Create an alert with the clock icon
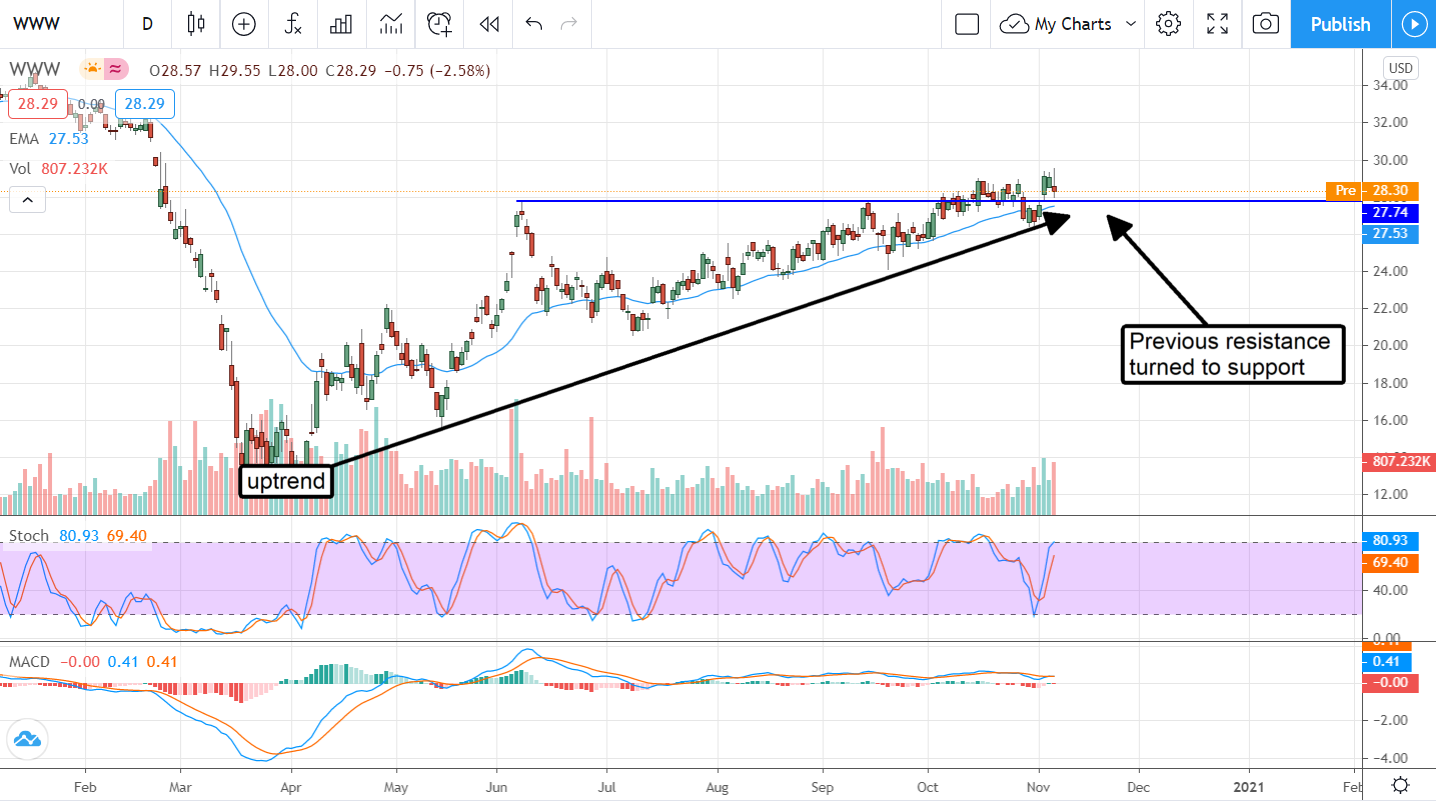This screenshot has width=1436, height=803. [x=438, y=24]
